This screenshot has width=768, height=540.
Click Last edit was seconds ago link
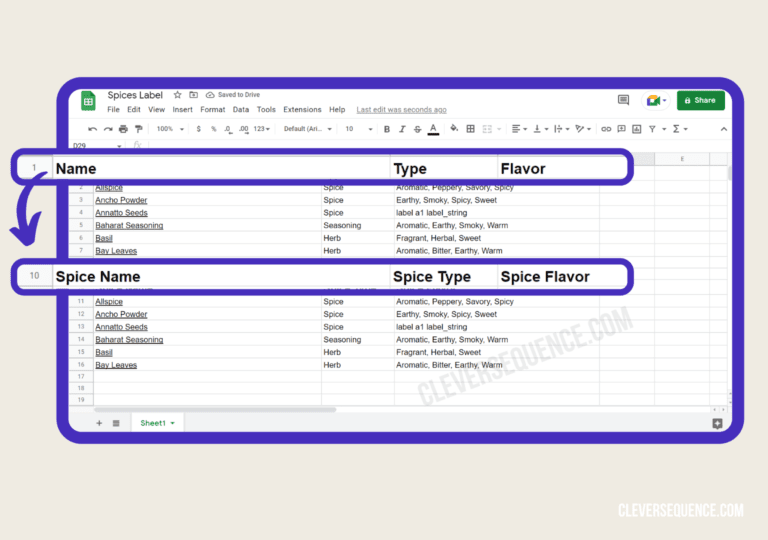tap(401, 110)
